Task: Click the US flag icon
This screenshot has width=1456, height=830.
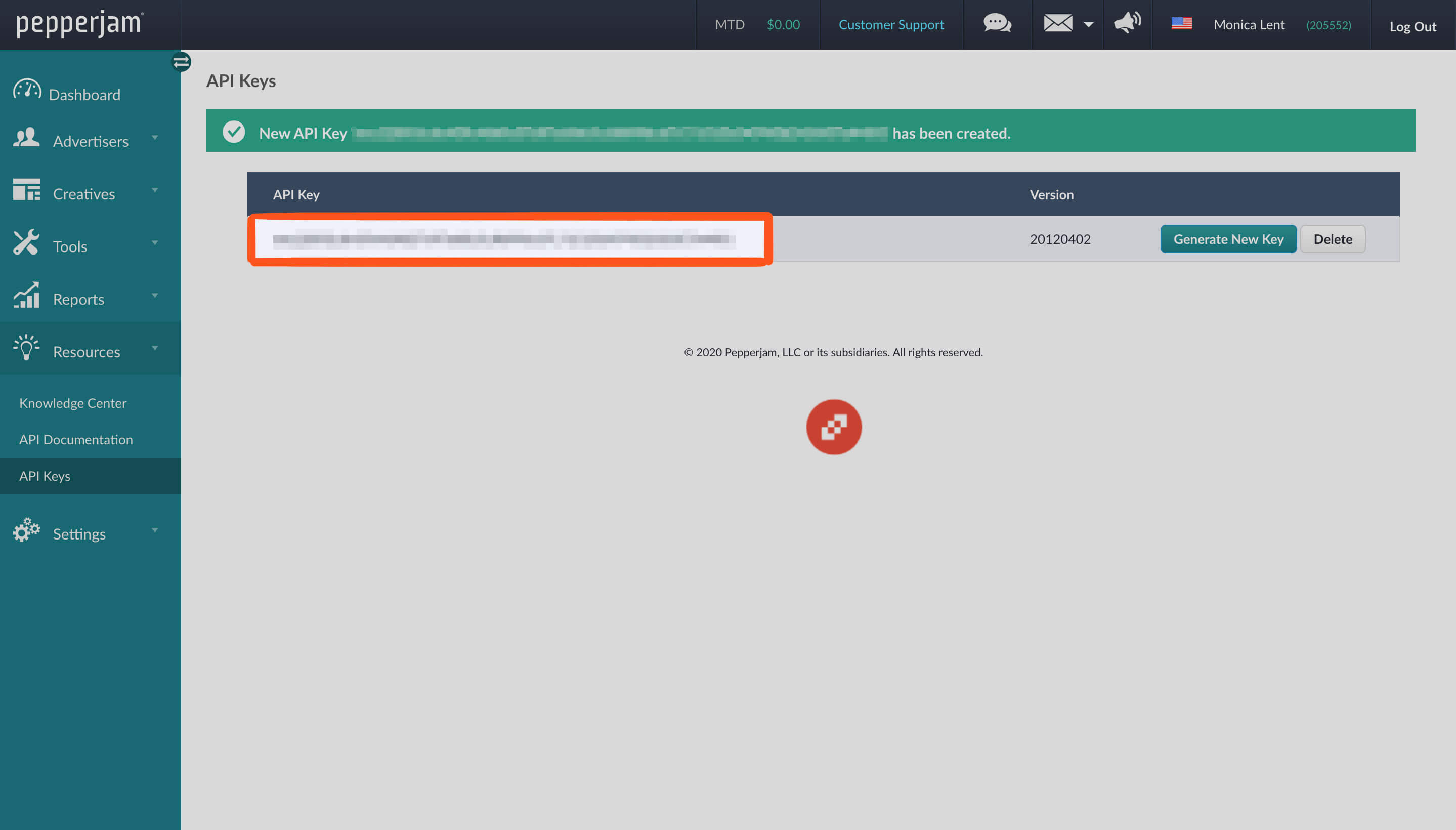Action: coord(1181,23)
